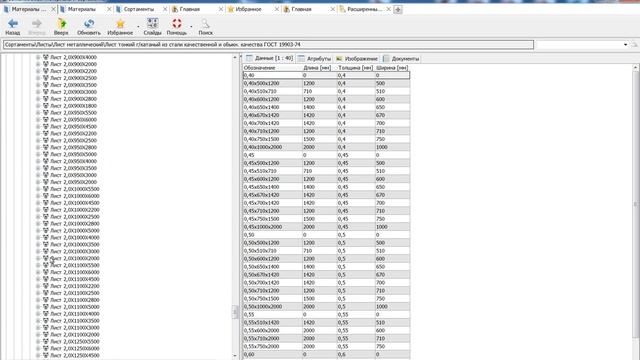Open the Помощь toolbar dropdown arrow
The width and height of the screenshot is (640, 360).
coord(191,27)
